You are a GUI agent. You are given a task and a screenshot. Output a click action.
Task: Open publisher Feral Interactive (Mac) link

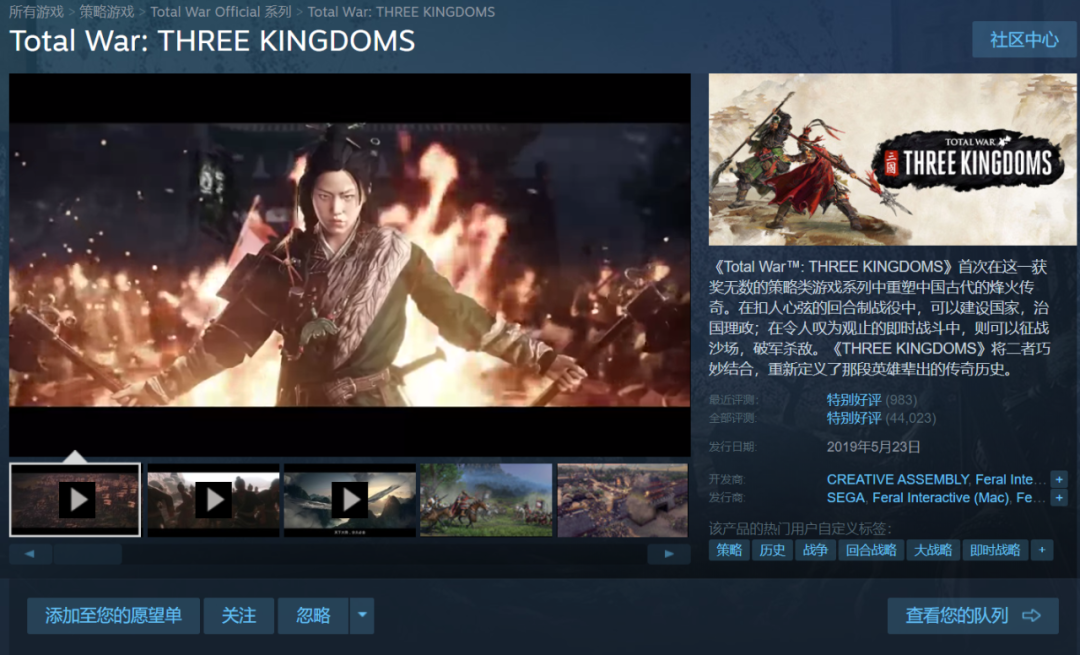(x=940, y=497)
